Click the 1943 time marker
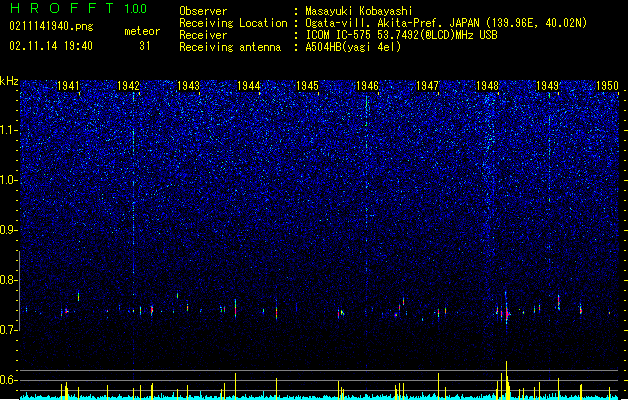Image resolution: width=629 pixels, height=400 pixels. pos(189,85)
